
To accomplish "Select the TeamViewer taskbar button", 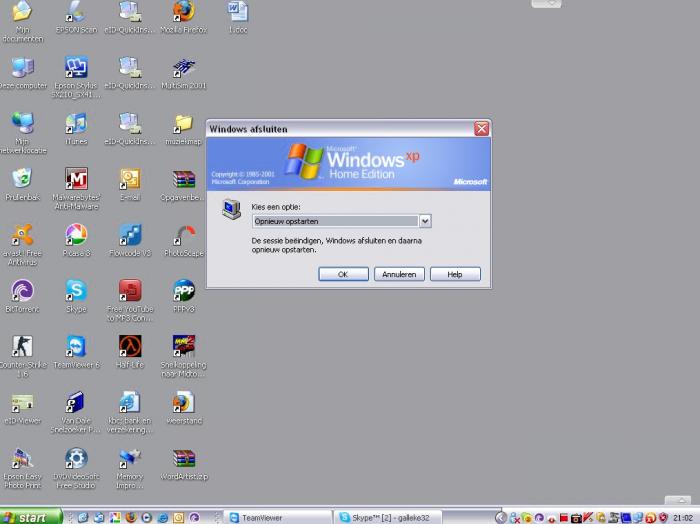I will pyautogui.click(x=278, y=517).
